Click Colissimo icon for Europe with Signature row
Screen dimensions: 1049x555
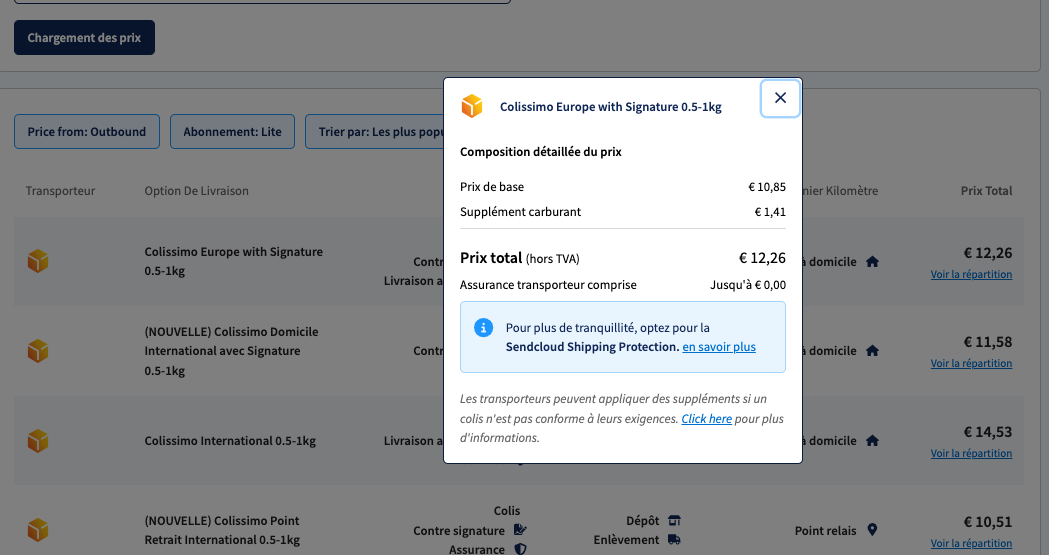pos(38,261)
